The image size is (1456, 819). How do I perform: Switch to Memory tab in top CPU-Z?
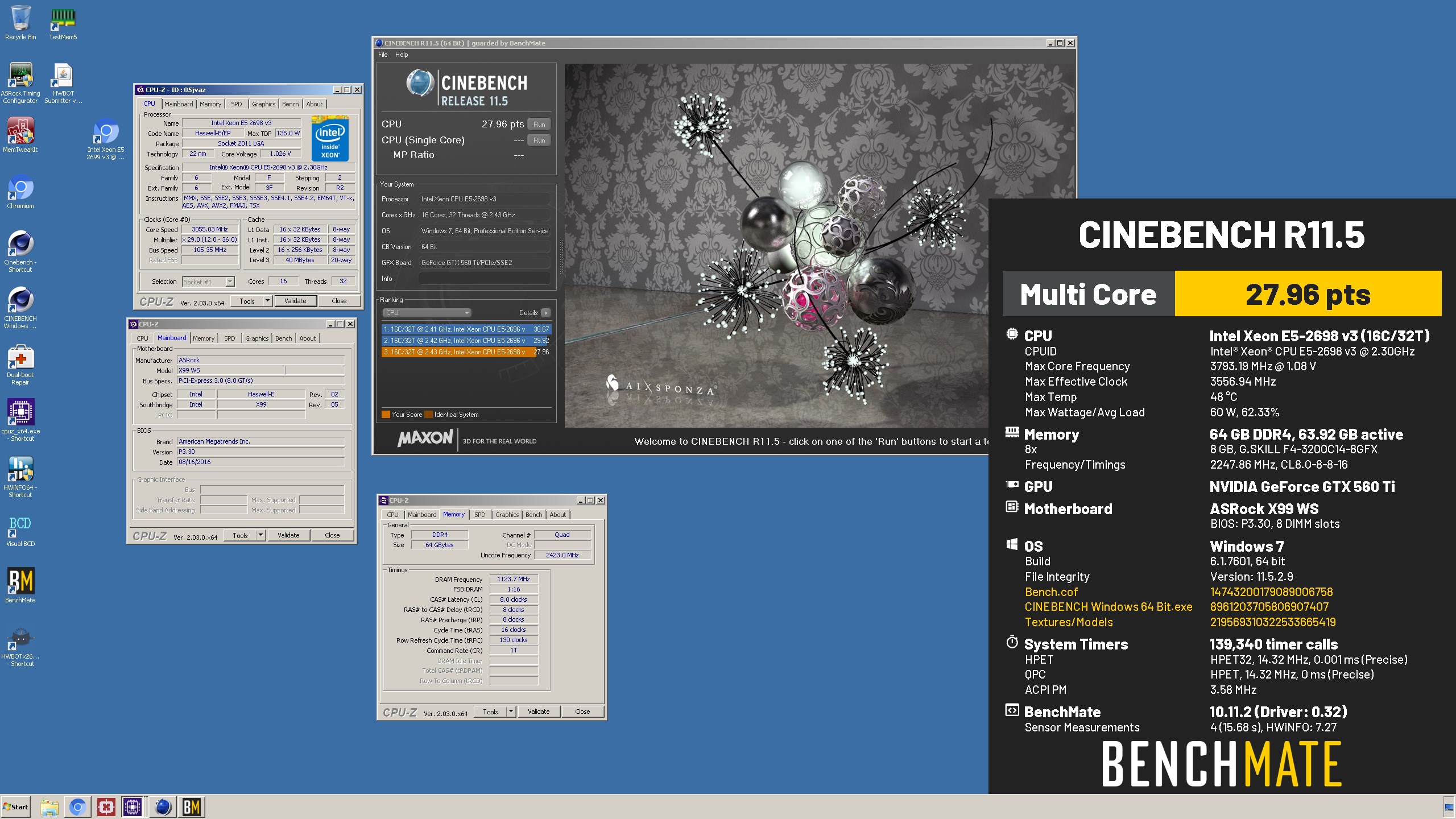click(x=210, y=104)
